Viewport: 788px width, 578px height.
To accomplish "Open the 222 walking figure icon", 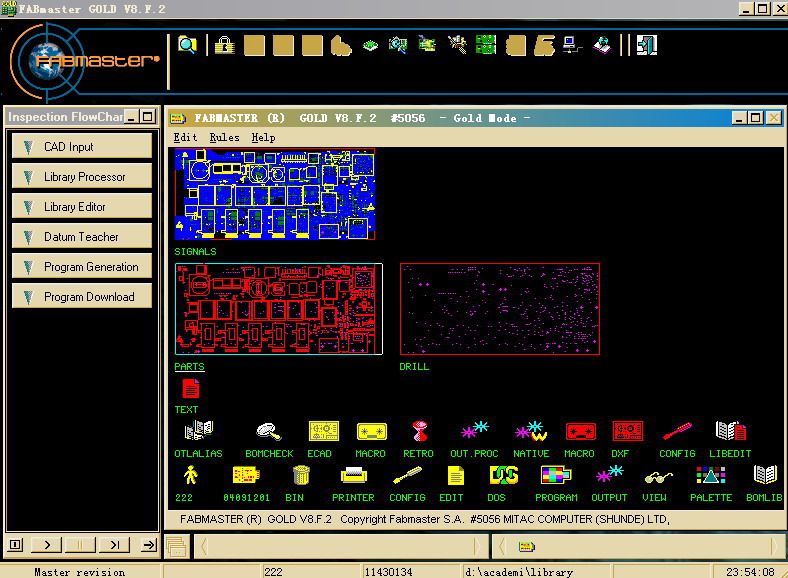I will coord(190,475).
